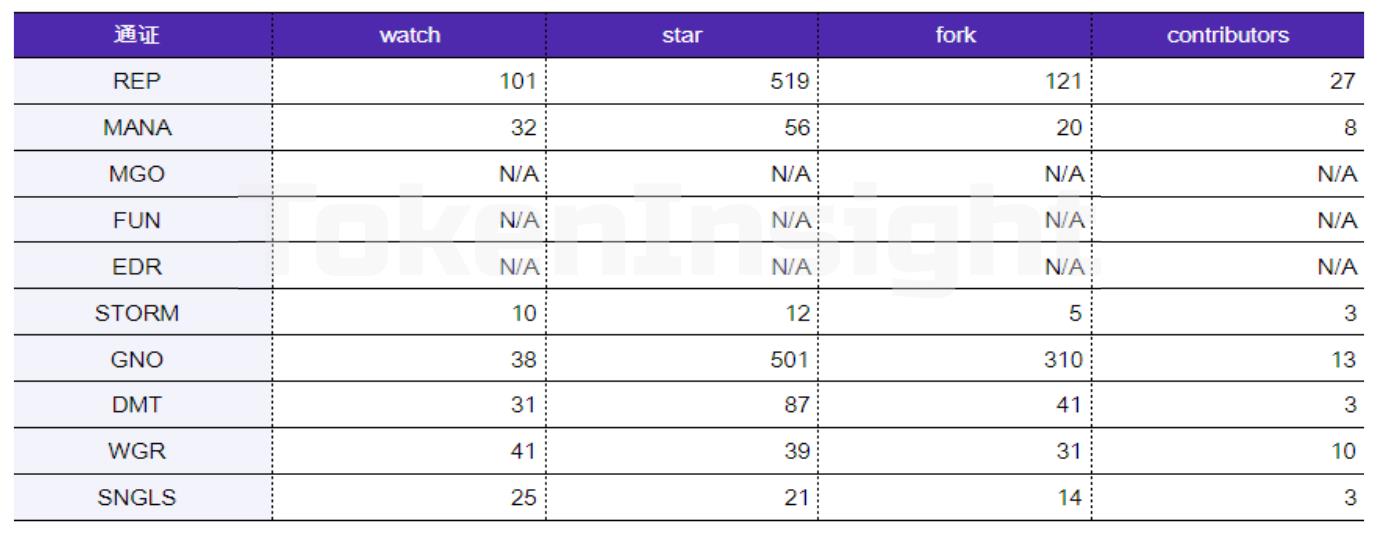Select the GNO row label
The width and height of the screenshot is (1383, 533).
coord(137,359)
